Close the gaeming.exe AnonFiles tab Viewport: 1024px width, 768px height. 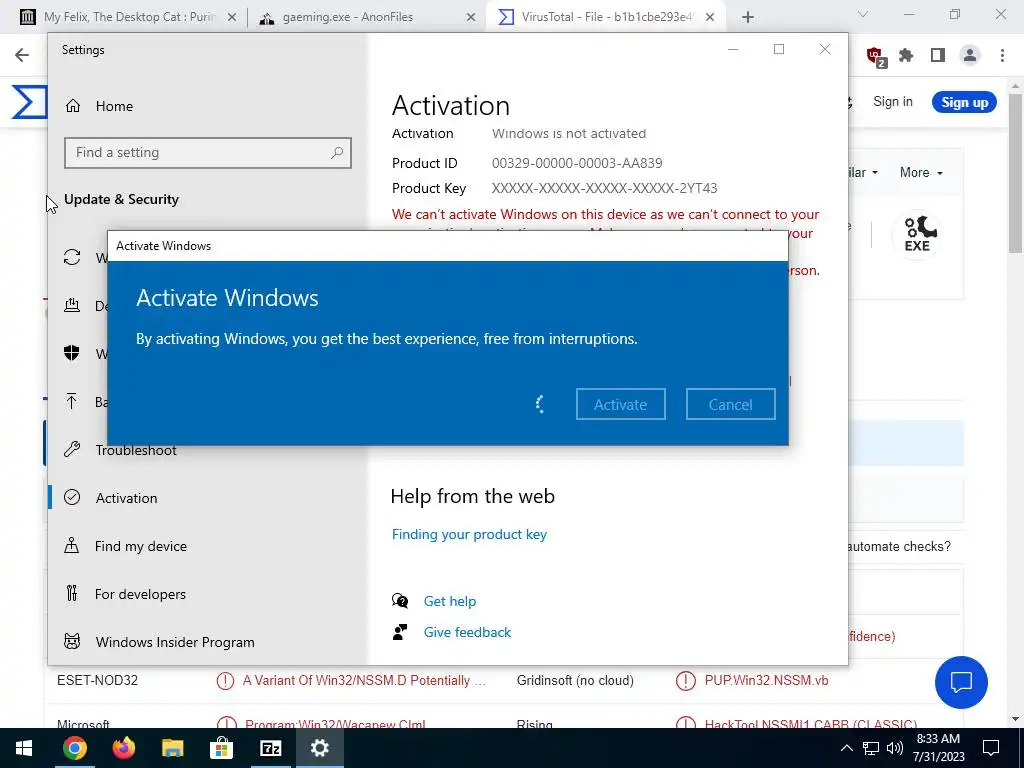(x=471, y=18)
